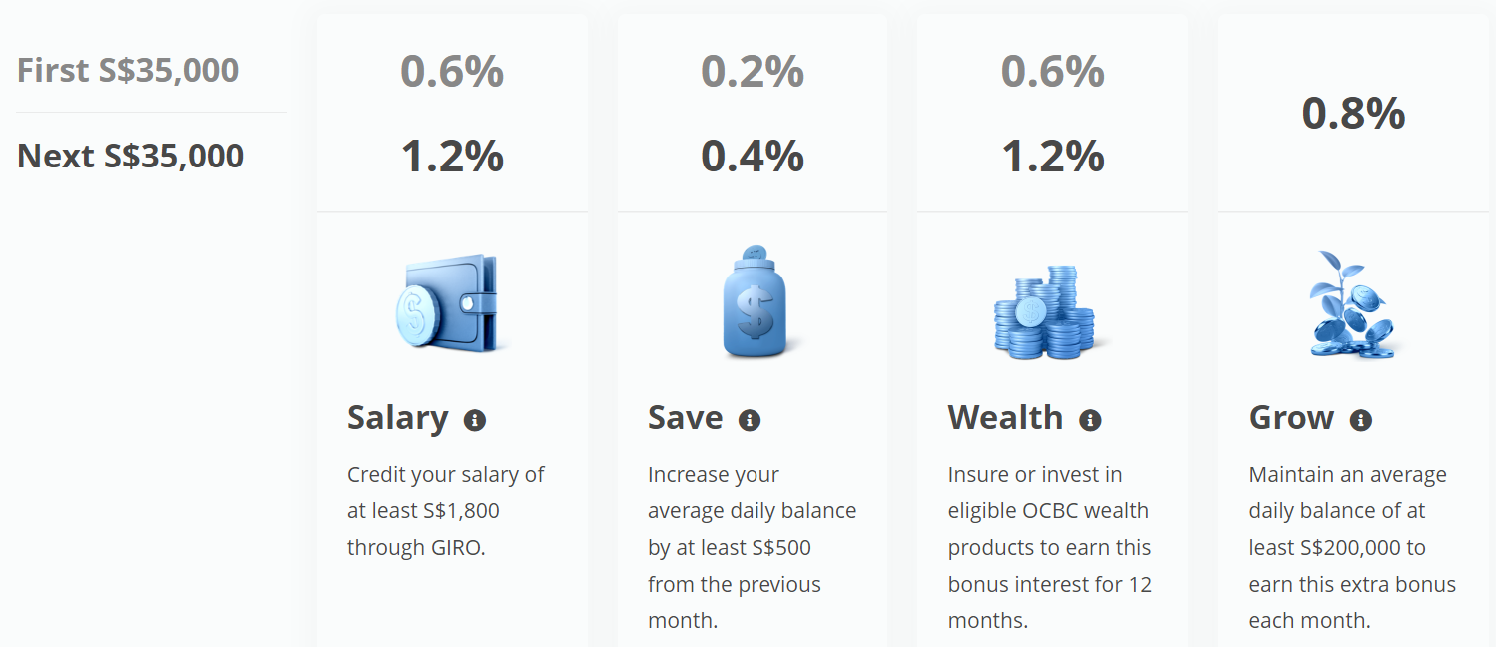Image resolution: width=1496 pixels, height=647 pixels.
Task: Select the Wealth heading text
Action: pyautogui.click(x=1005, y=417)
